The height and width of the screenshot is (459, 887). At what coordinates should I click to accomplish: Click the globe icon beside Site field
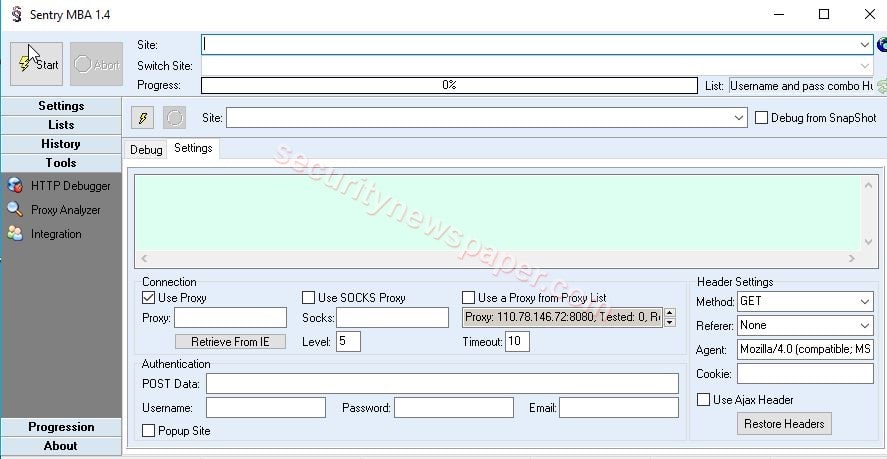tap(882, 44)
